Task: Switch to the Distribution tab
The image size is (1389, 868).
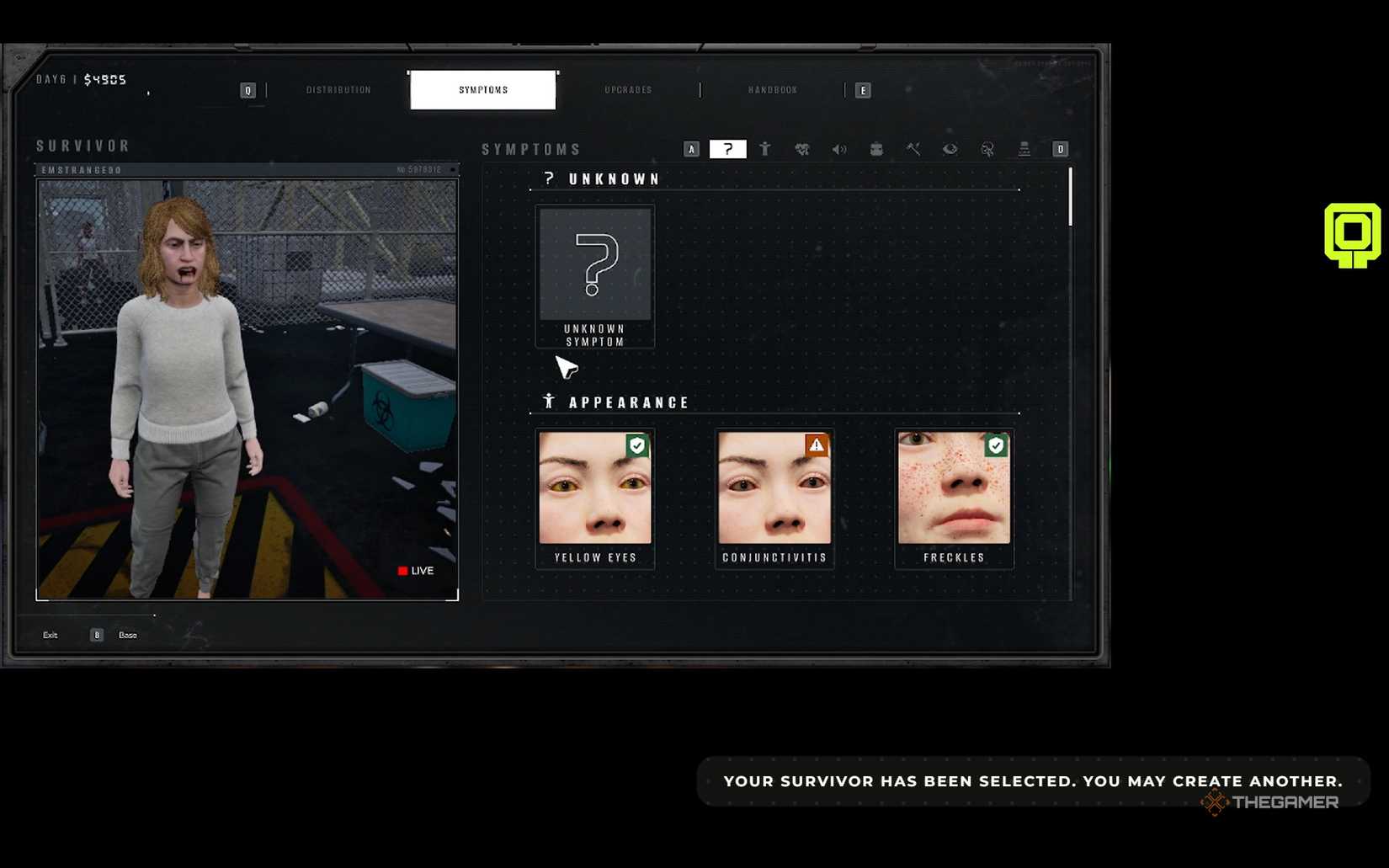Action: point(338,89)
